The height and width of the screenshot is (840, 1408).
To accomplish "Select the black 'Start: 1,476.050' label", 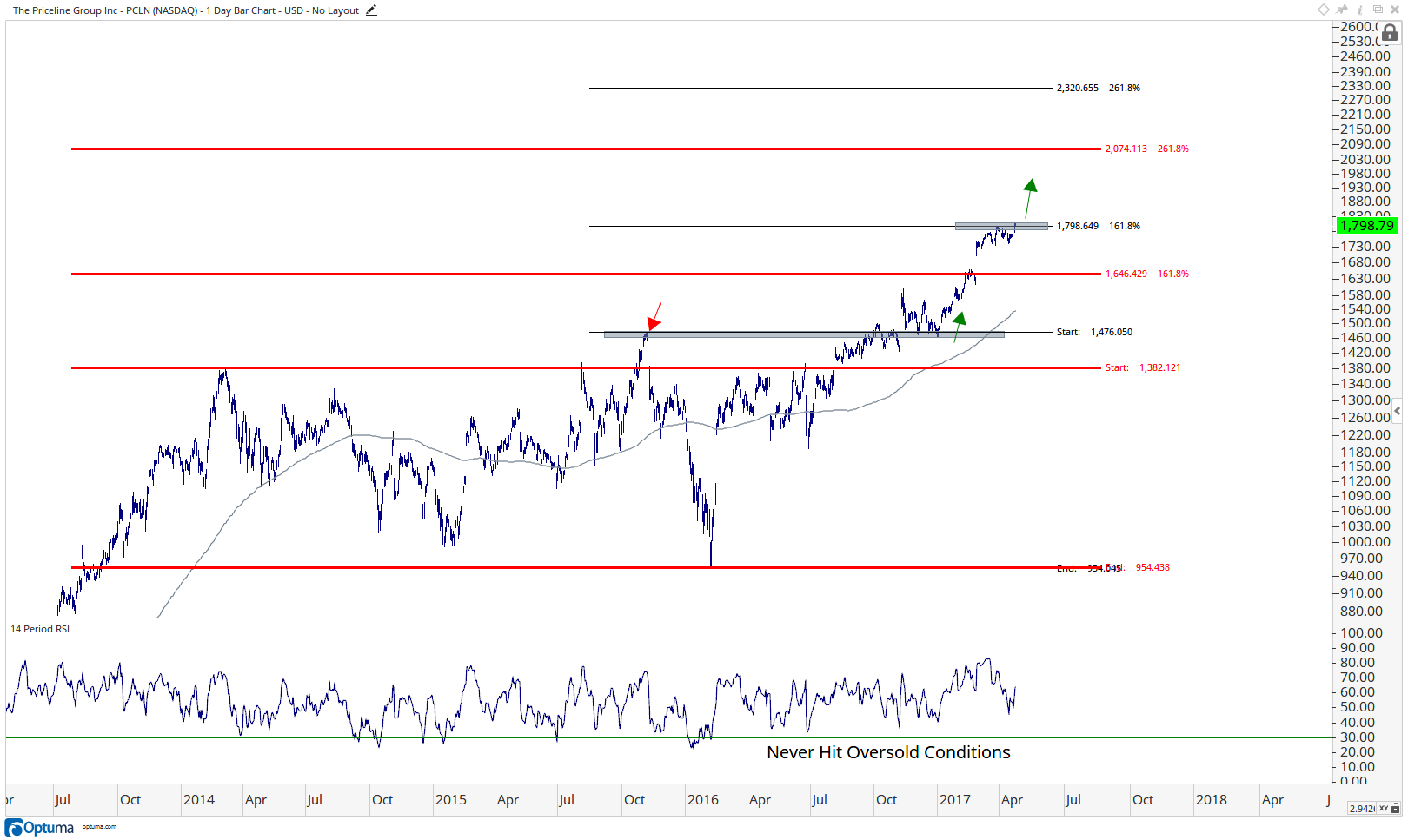I will point(1094,332).
